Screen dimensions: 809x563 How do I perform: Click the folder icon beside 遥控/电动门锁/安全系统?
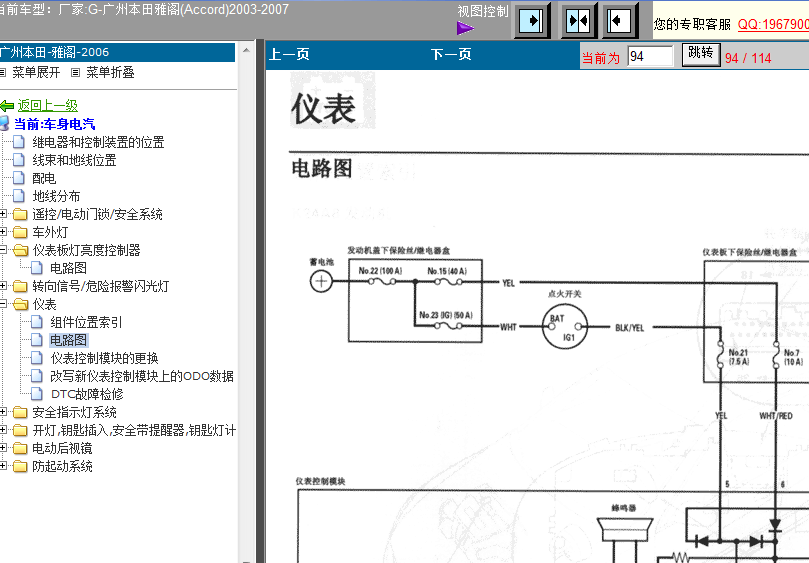(x=20, y=214)
